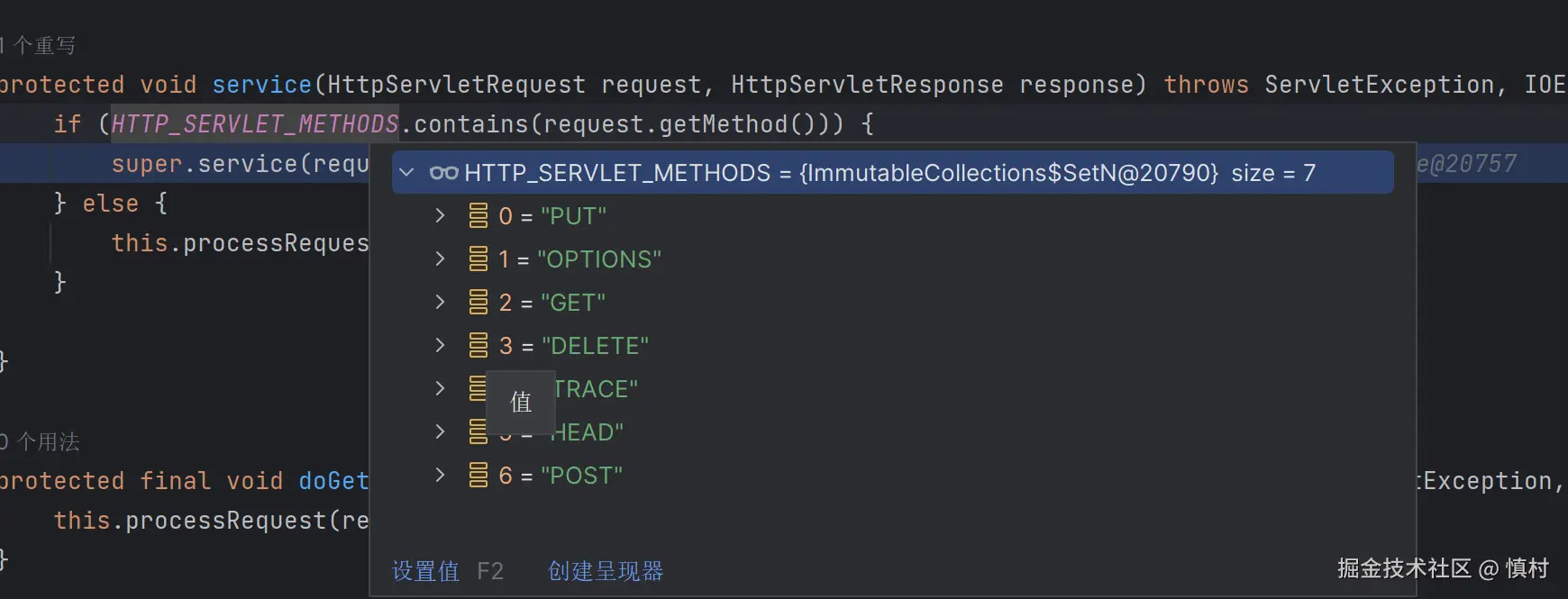The image size is (1568, 599).
Task: Expand the "DELETE" element node
Action: click(x=440, y=346)
